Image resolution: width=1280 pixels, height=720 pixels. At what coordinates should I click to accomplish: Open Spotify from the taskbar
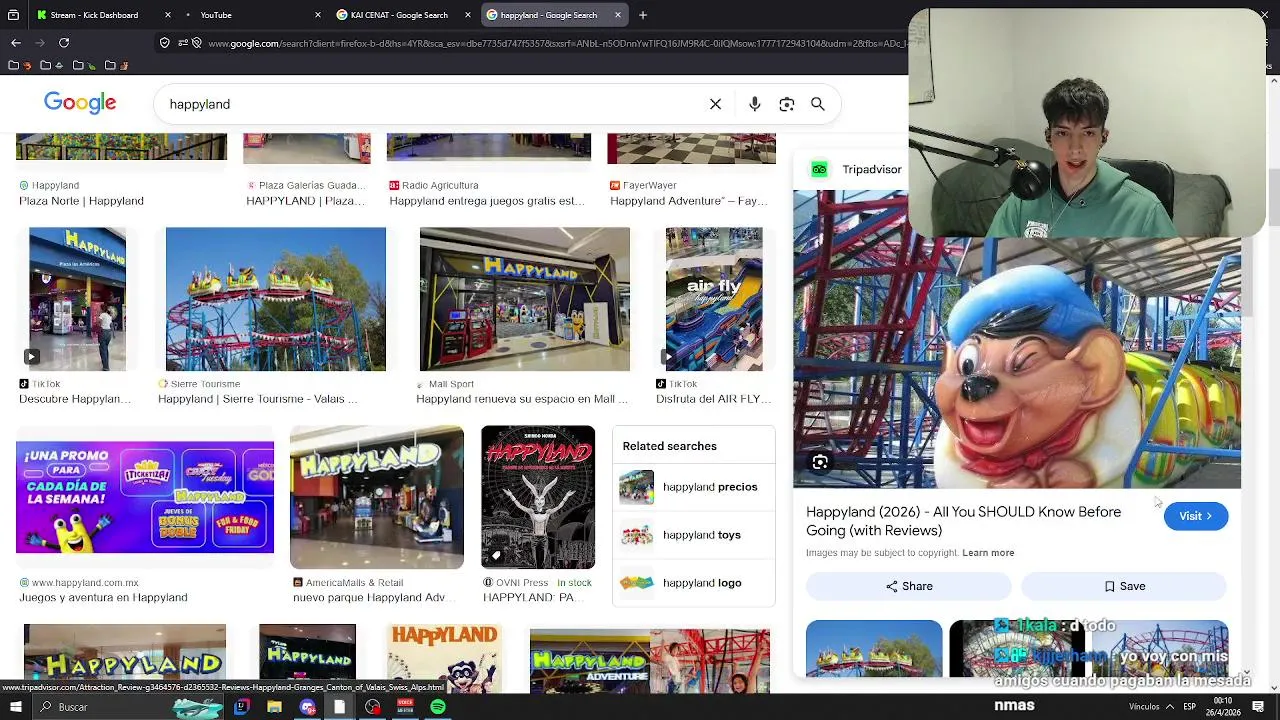pyautogui.click(x=438, y=707)
